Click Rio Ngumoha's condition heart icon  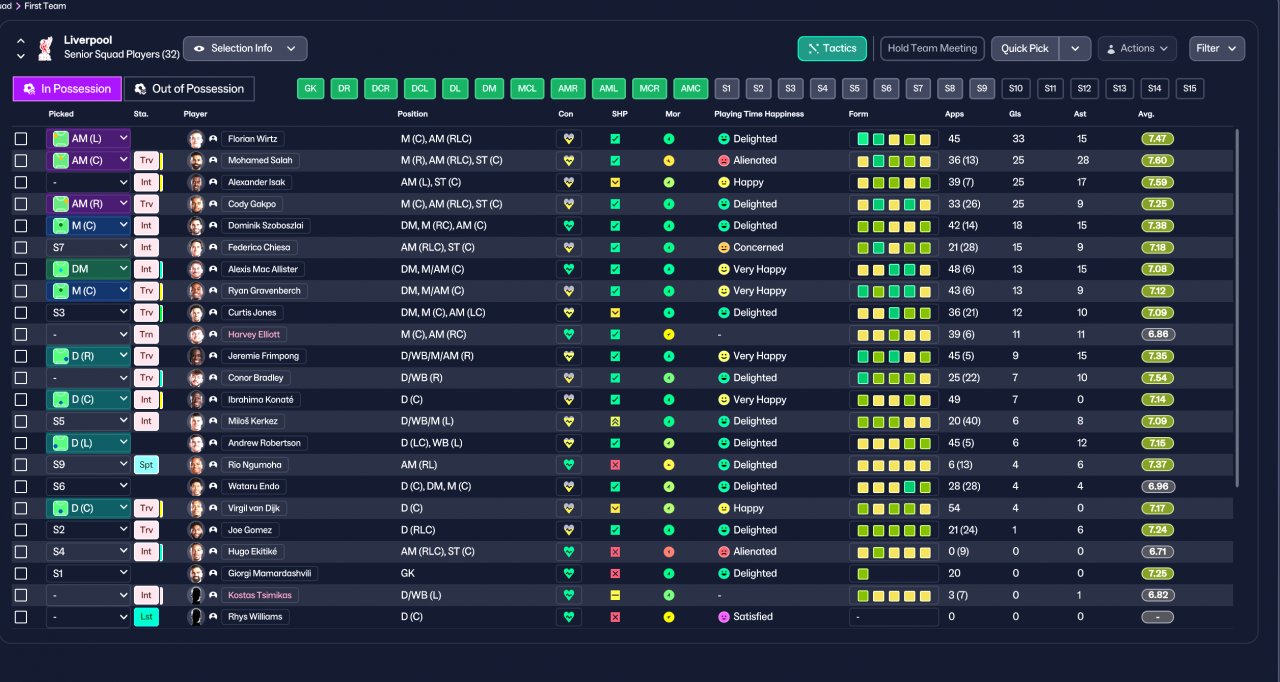(x=569, y=465)
